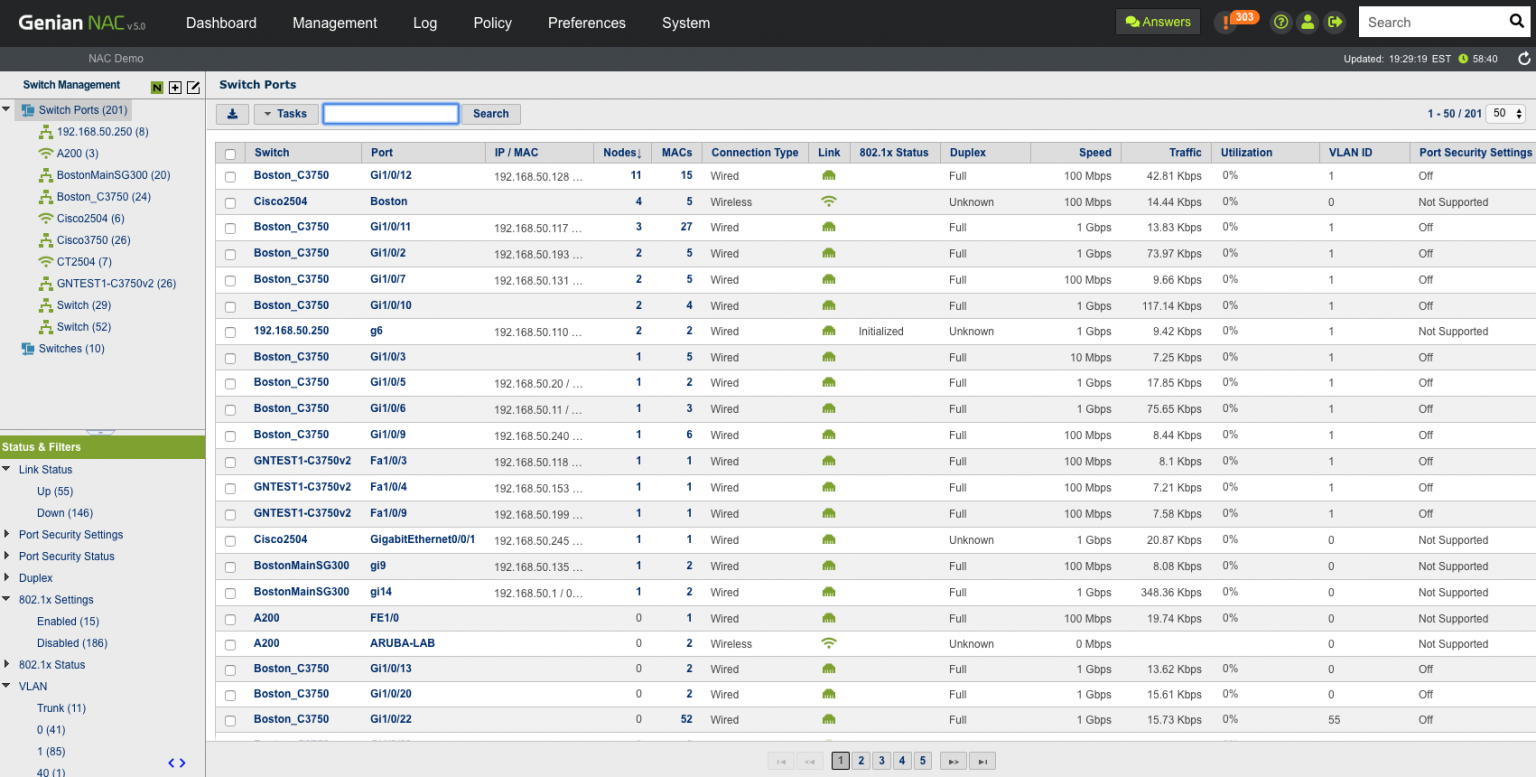Screen dimensions: 1536x777
Task: Click the Search button above the table
Action: pos(490,113)
